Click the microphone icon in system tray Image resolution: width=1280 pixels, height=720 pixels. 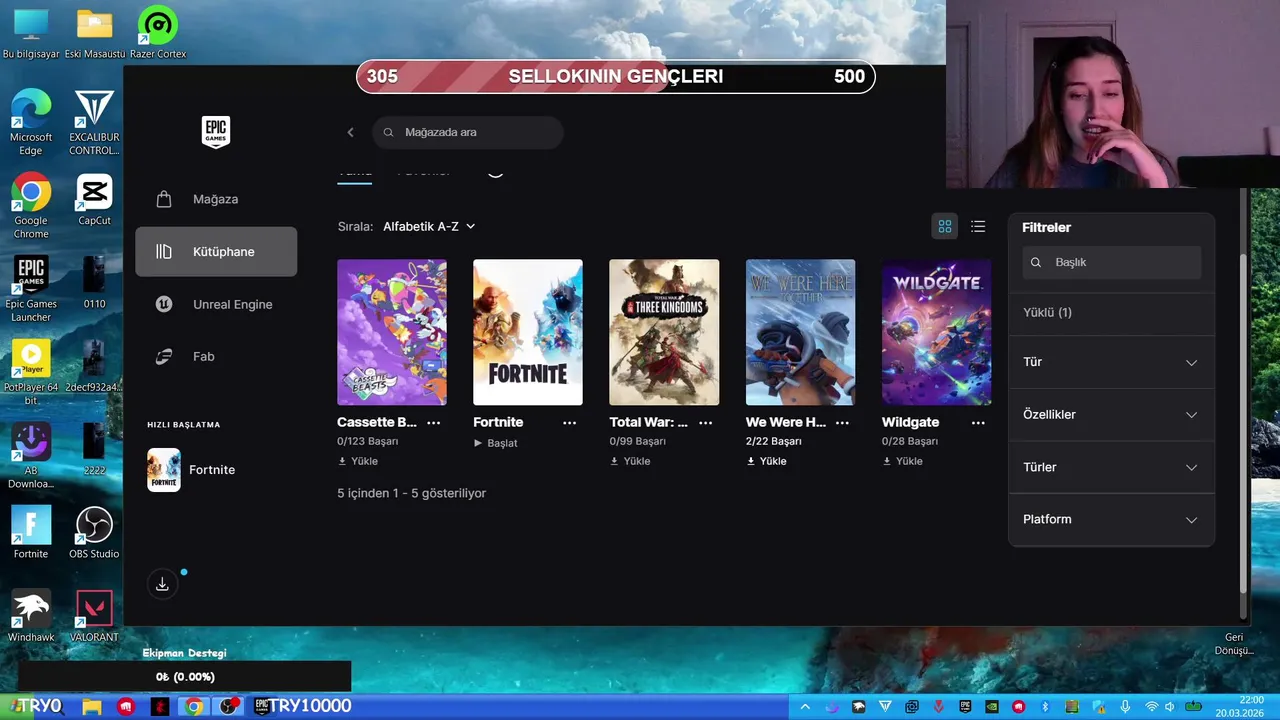(1125, 707)
